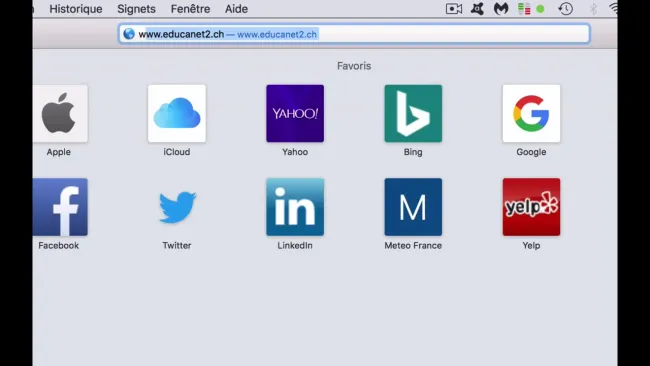Open the Yelp favorite tile
This screenshot has height=366, width=650.
[531, 207]
